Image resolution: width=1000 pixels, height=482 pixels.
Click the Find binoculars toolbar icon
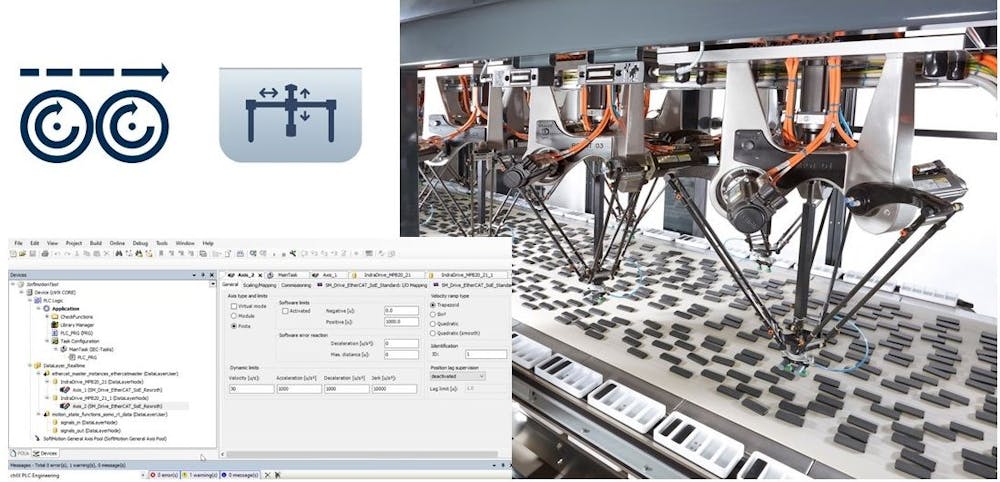117,254
